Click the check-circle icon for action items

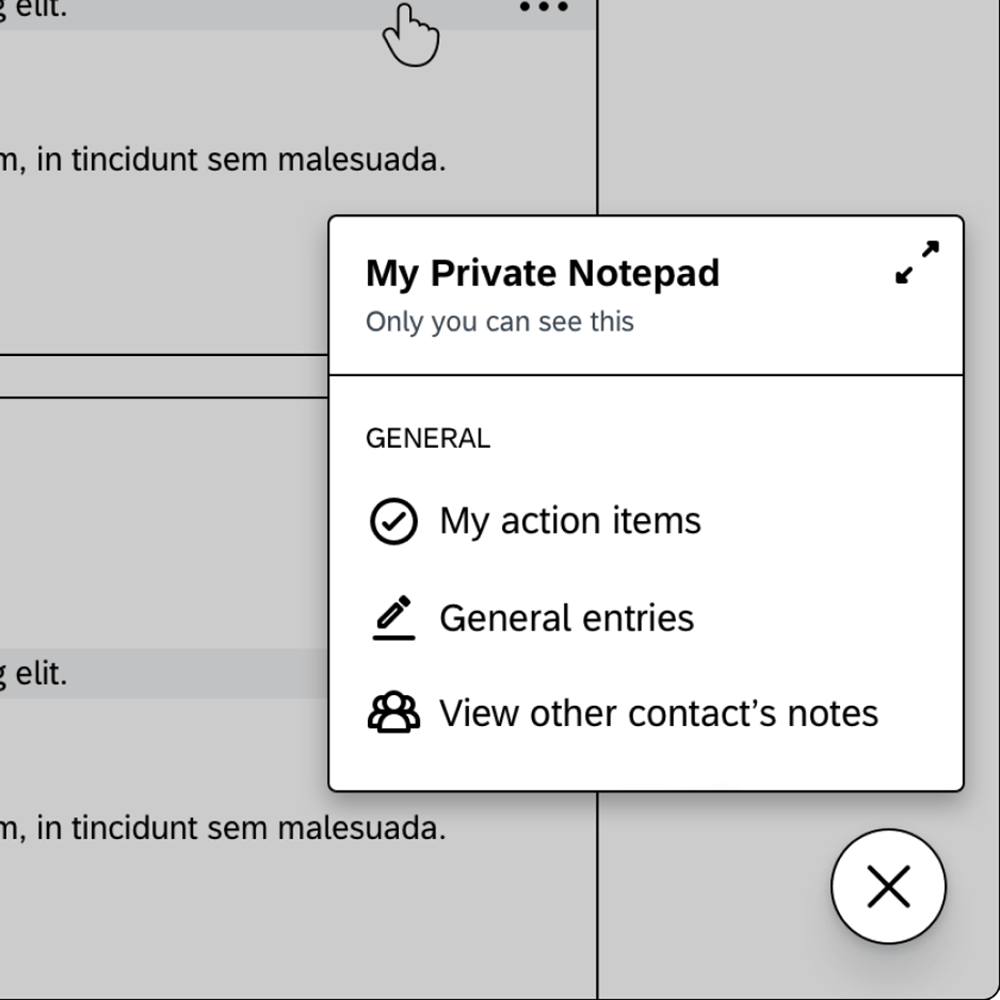pyautogui.click(x=394, y=521)
